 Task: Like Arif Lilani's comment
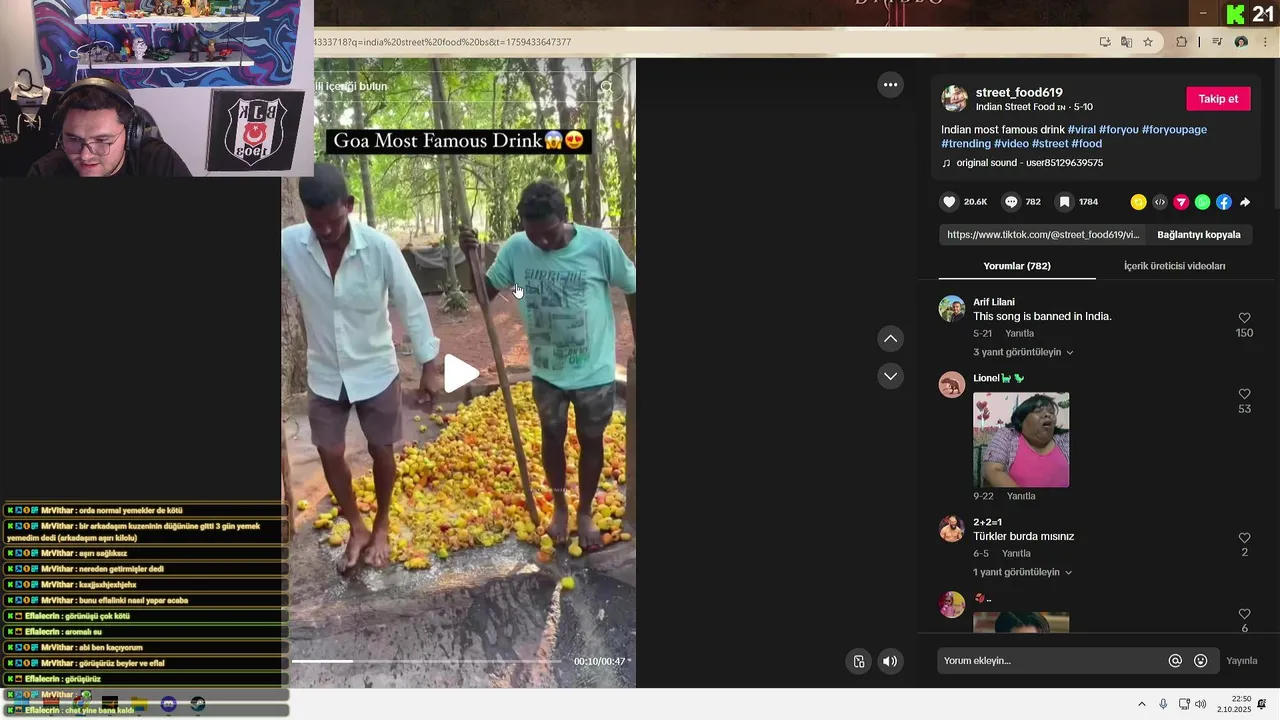1244,318
